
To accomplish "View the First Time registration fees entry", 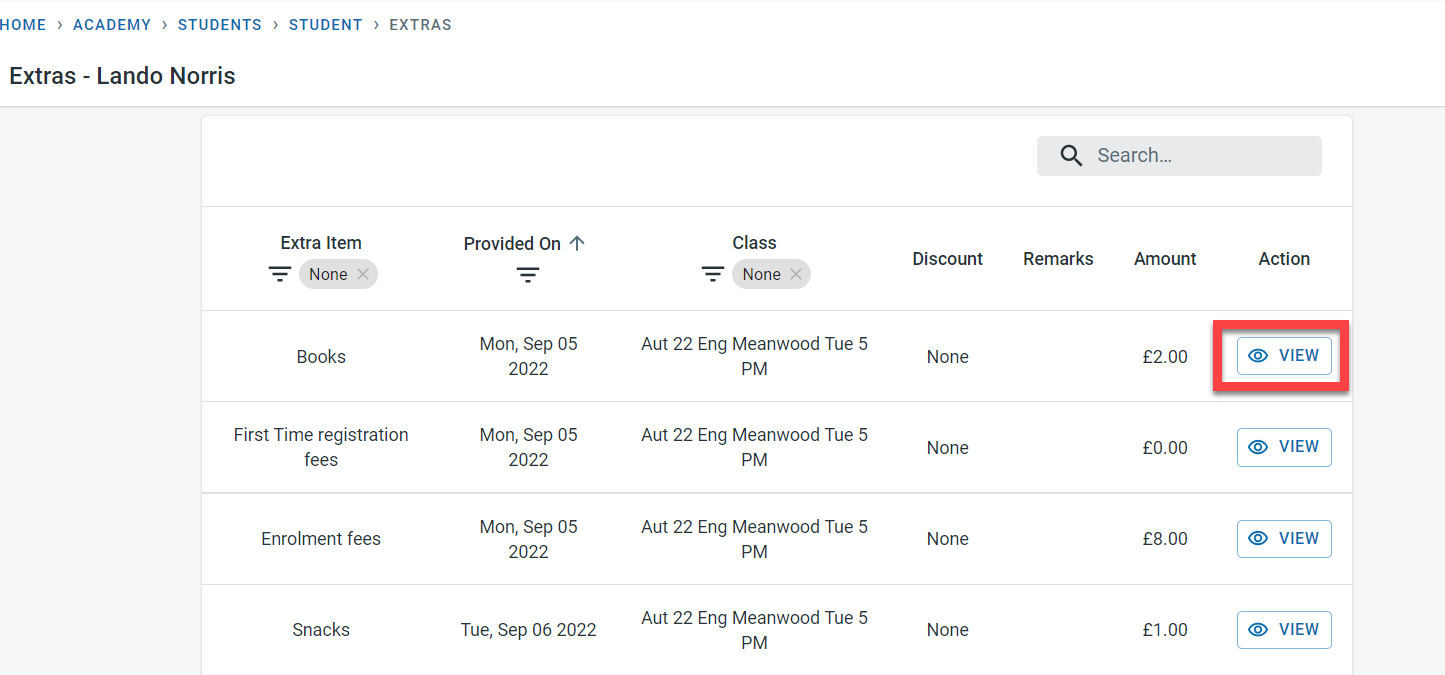I will (x=1284, y=447).
